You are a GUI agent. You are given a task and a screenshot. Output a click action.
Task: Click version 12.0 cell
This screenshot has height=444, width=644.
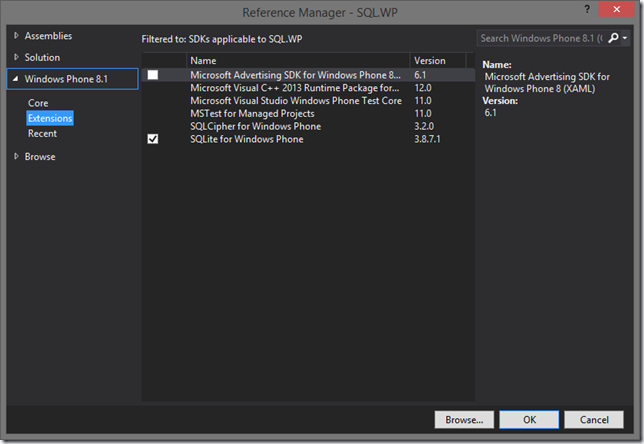[x=423, y=88]
